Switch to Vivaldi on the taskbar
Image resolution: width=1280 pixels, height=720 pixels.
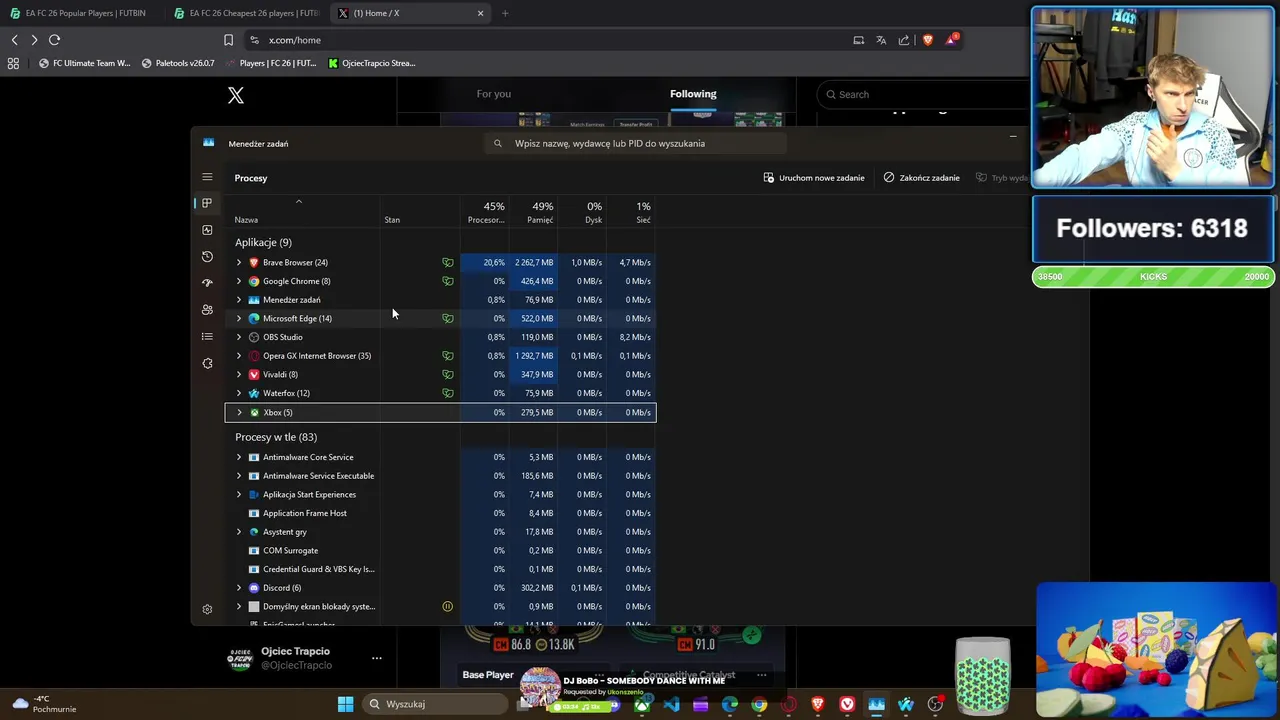[x=847, y=704]
